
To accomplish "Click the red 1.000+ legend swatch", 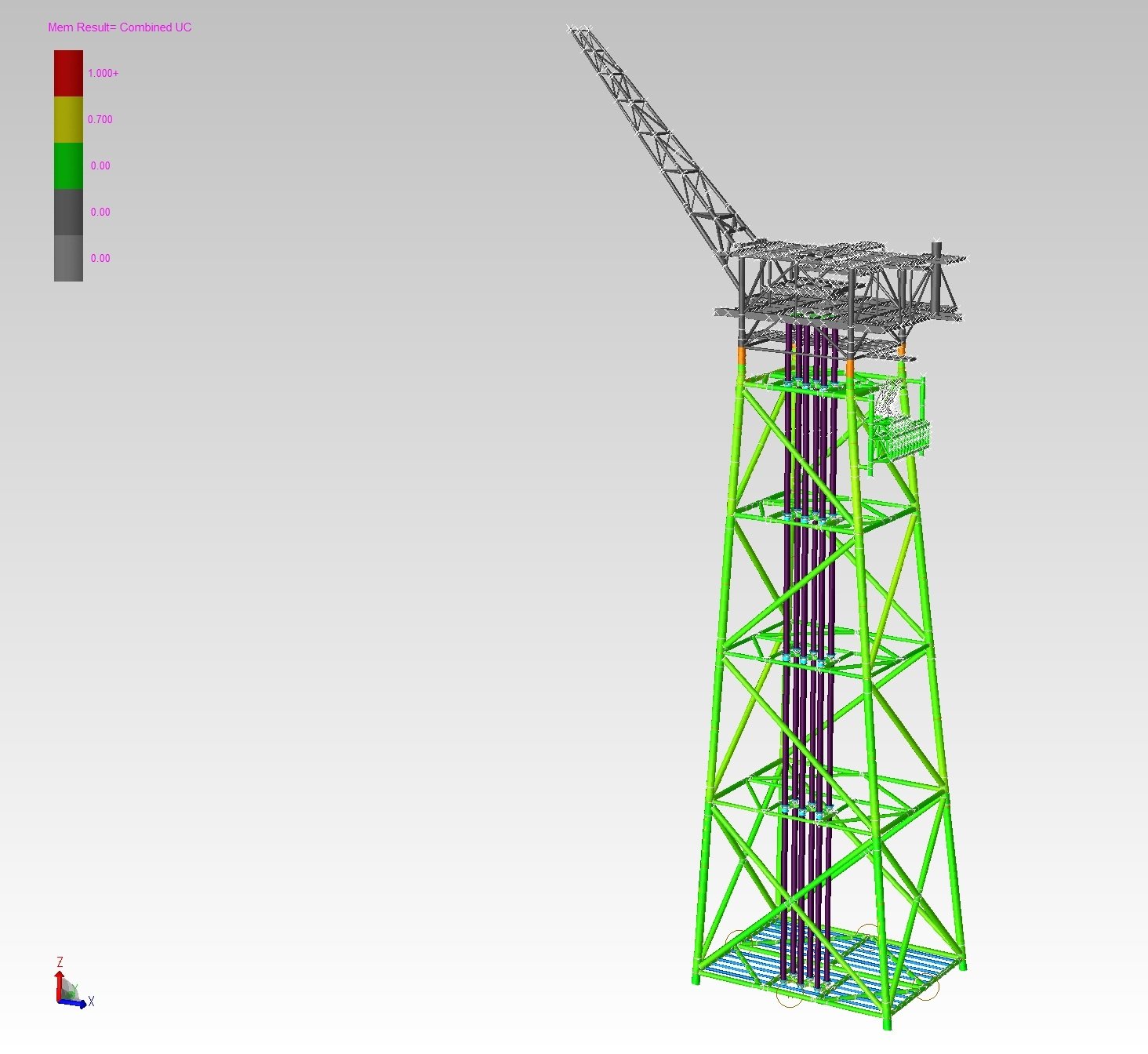I will pos(68,74).
